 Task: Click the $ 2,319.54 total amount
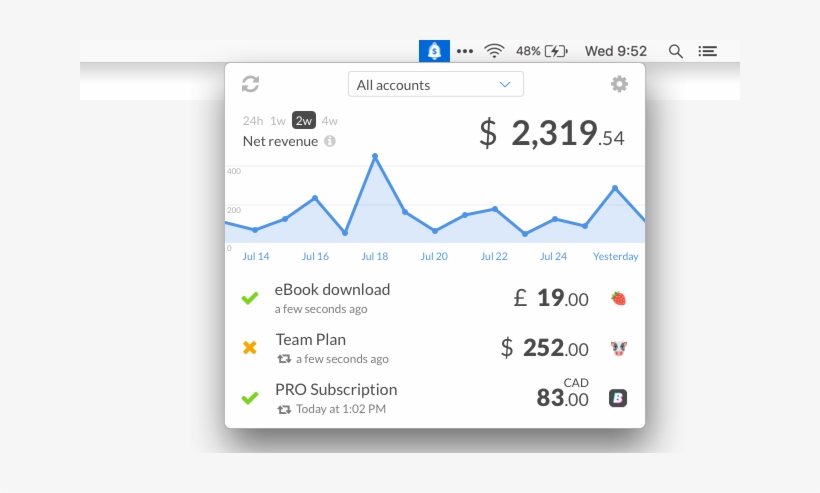551,133
